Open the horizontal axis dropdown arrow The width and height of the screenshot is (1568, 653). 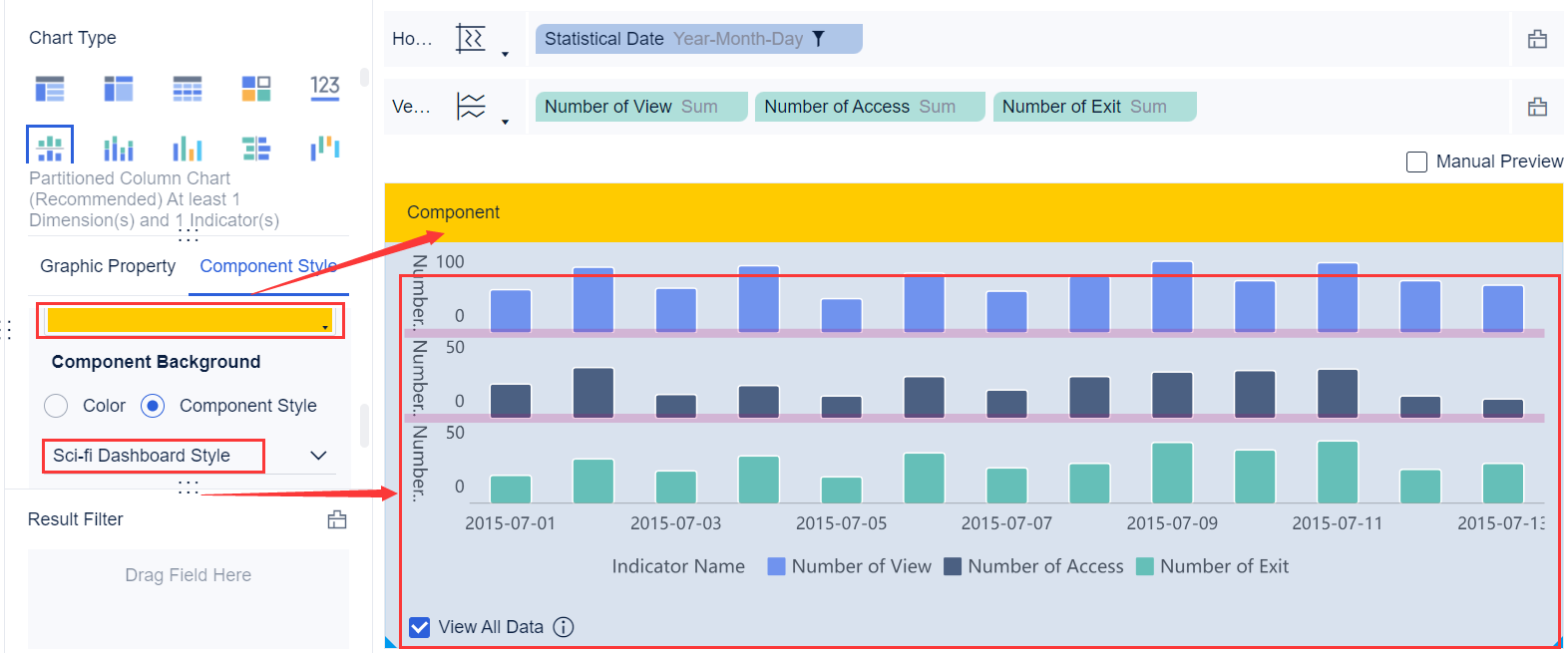coord(505,55)
